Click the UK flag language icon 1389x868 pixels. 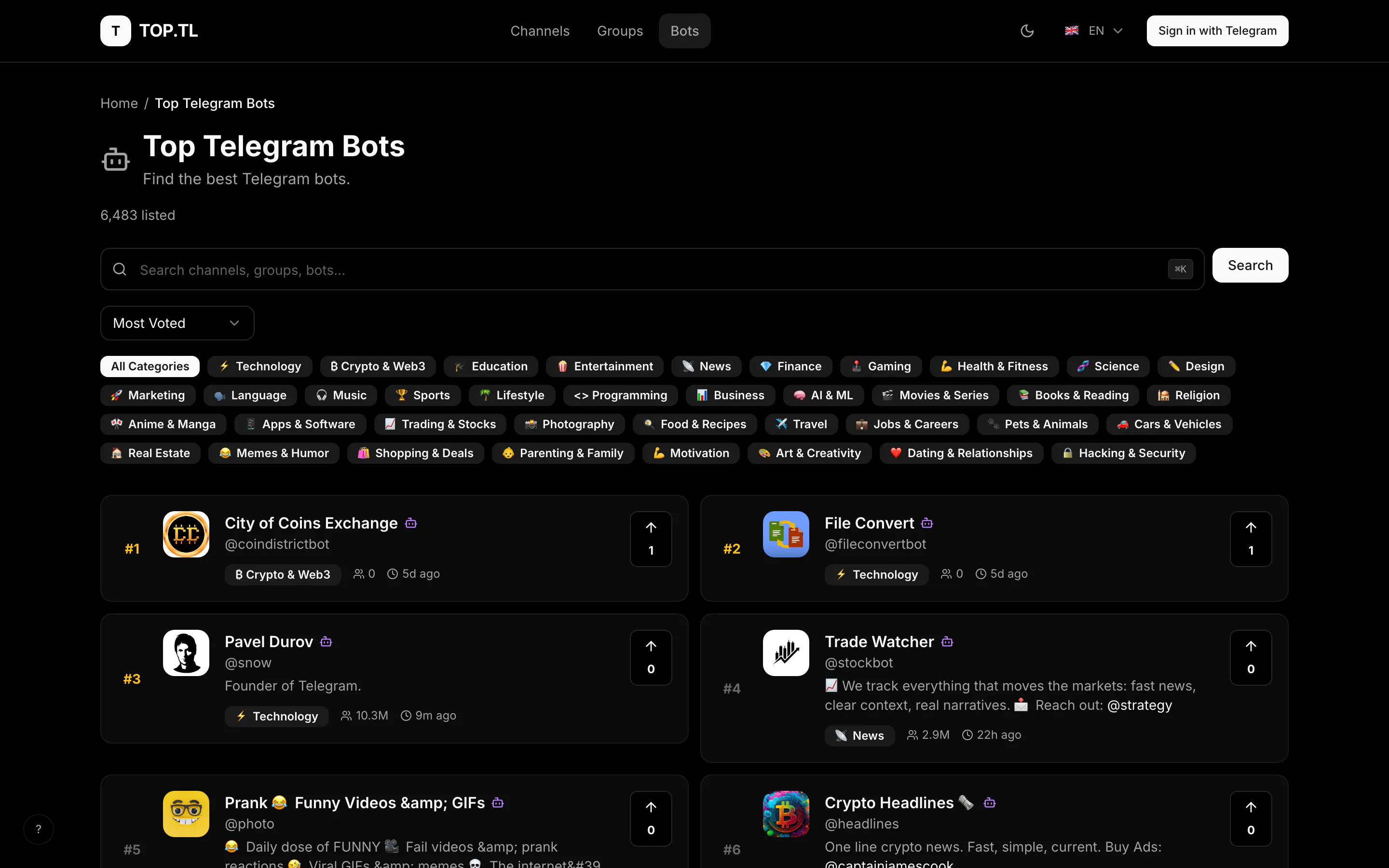[x=1072, y=31]
